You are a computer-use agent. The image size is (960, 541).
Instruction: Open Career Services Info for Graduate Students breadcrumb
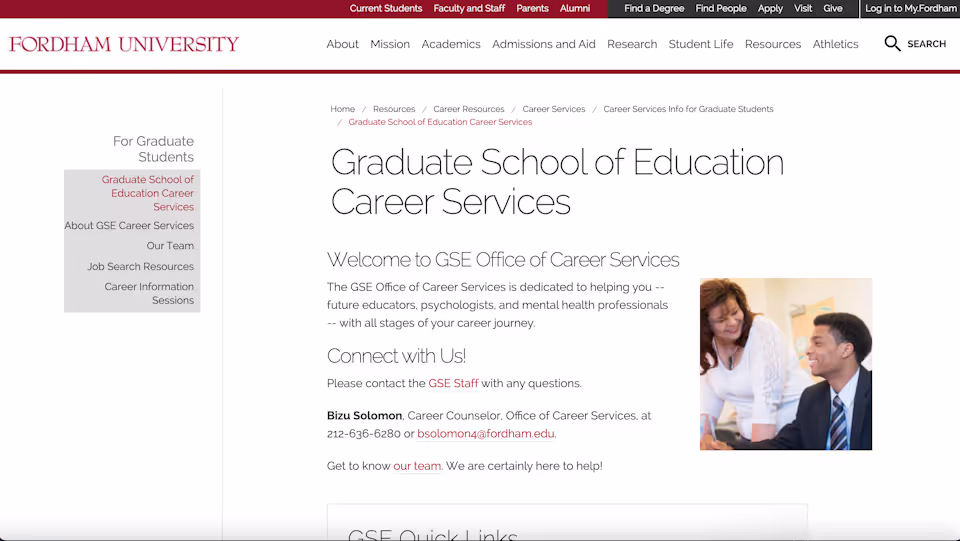point(688,109)
